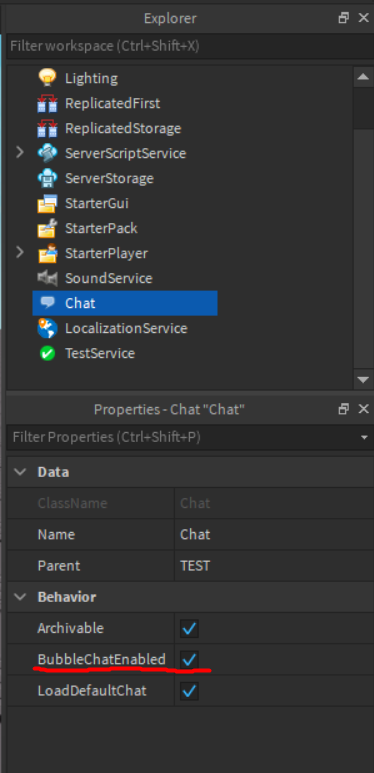
Task: Click the Filter workspace search field
Action: tap(190, 46)
